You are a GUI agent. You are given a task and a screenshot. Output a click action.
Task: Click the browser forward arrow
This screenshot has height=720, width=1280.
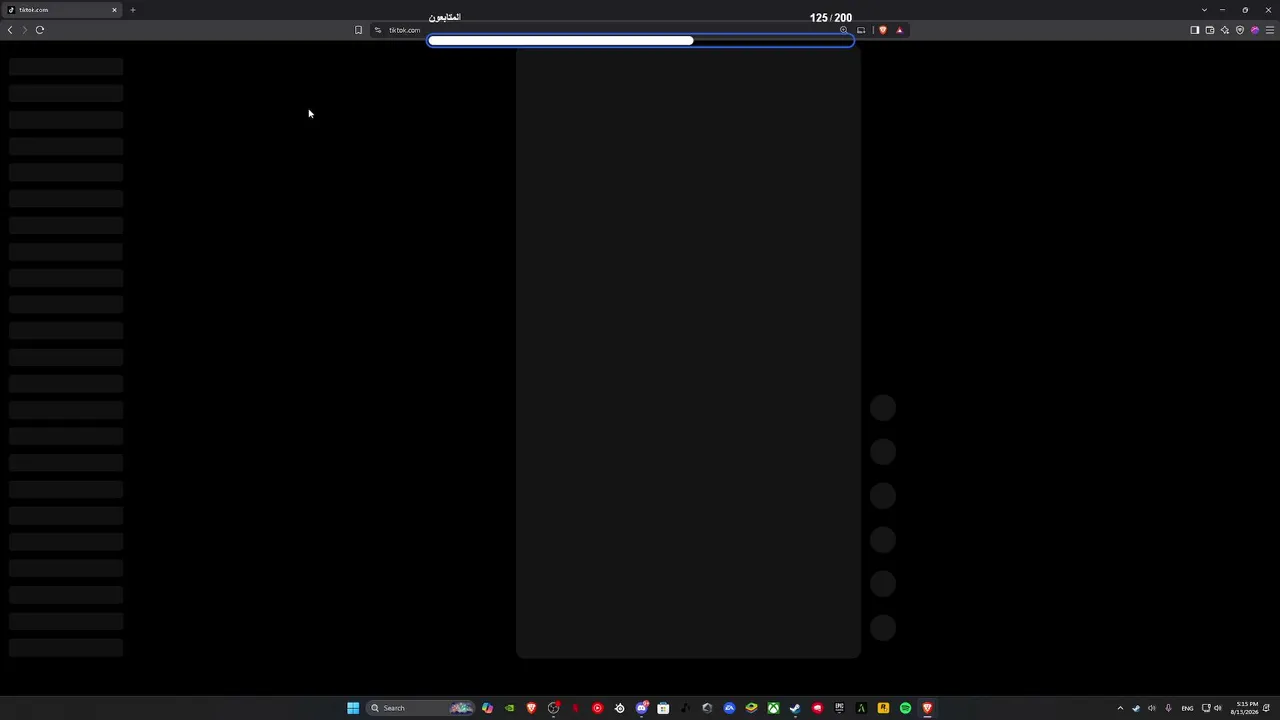[24, 30]
